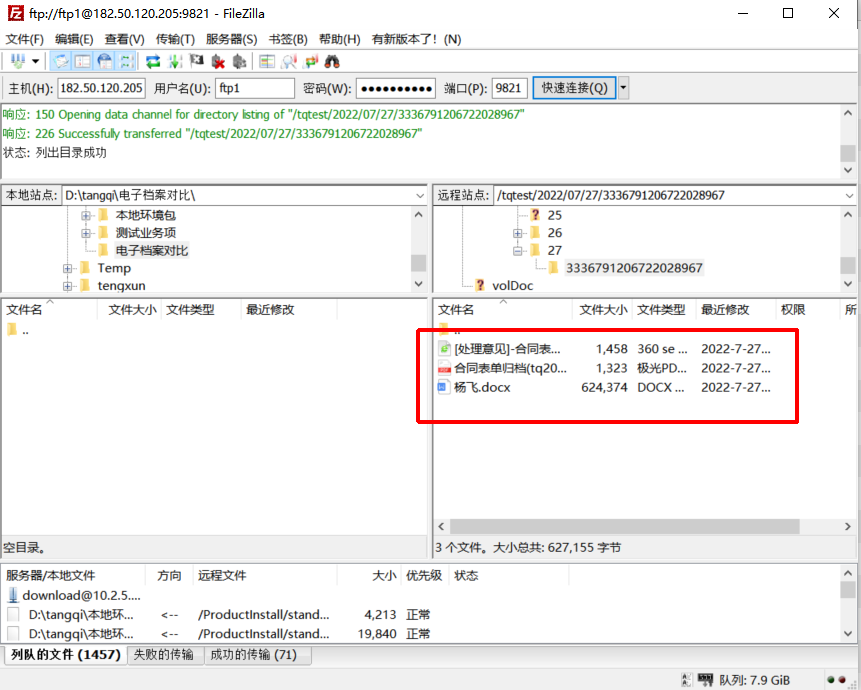Sort remote files by 文件大小 column
The width and height of the screenshot is (861, 690).
click(x=602, y=310)
